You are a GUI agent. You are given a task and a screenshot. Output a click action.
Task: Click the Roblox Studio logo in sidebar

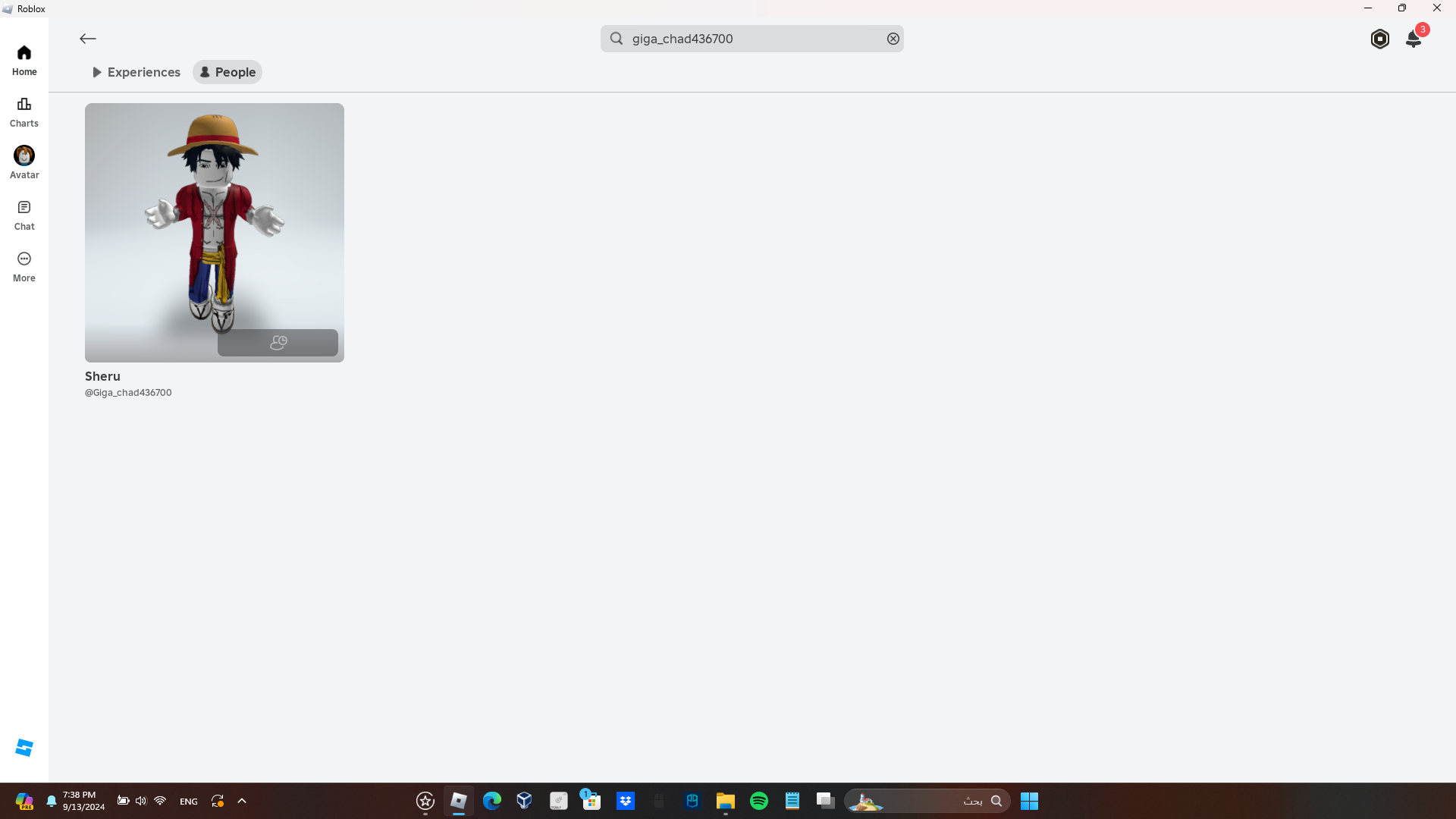tap(24, 748)
